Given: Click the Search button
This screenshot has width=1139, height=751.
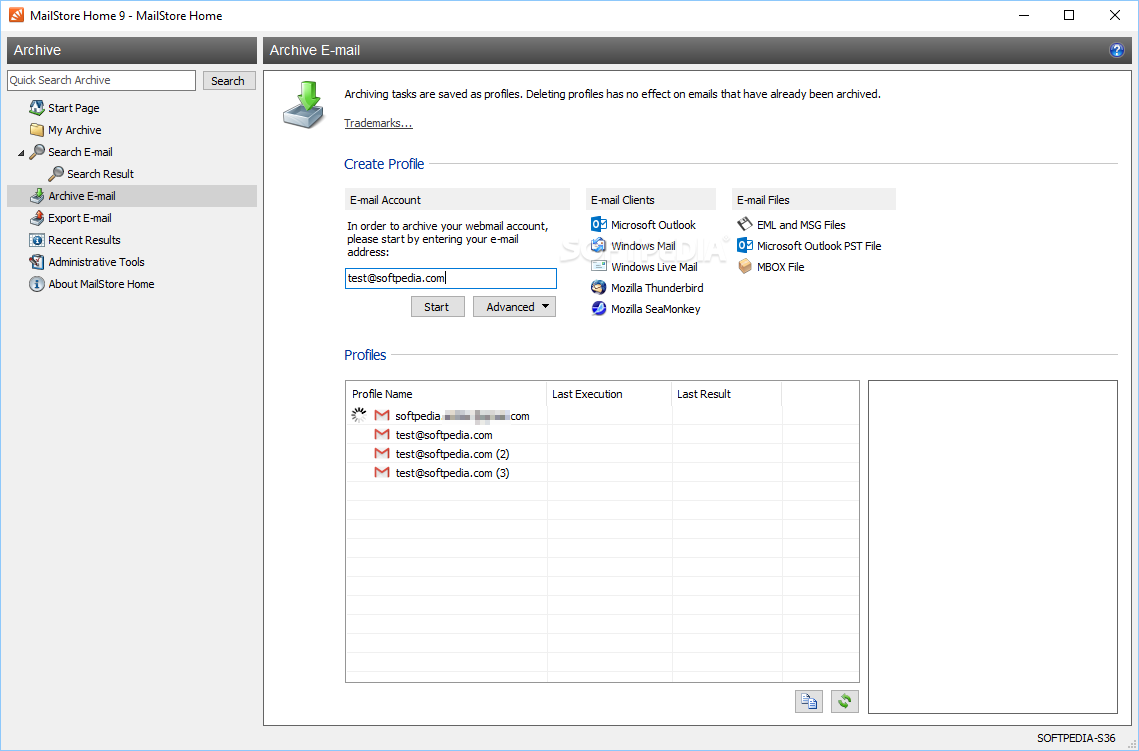Looking at the screenshot, I should 228,81.
